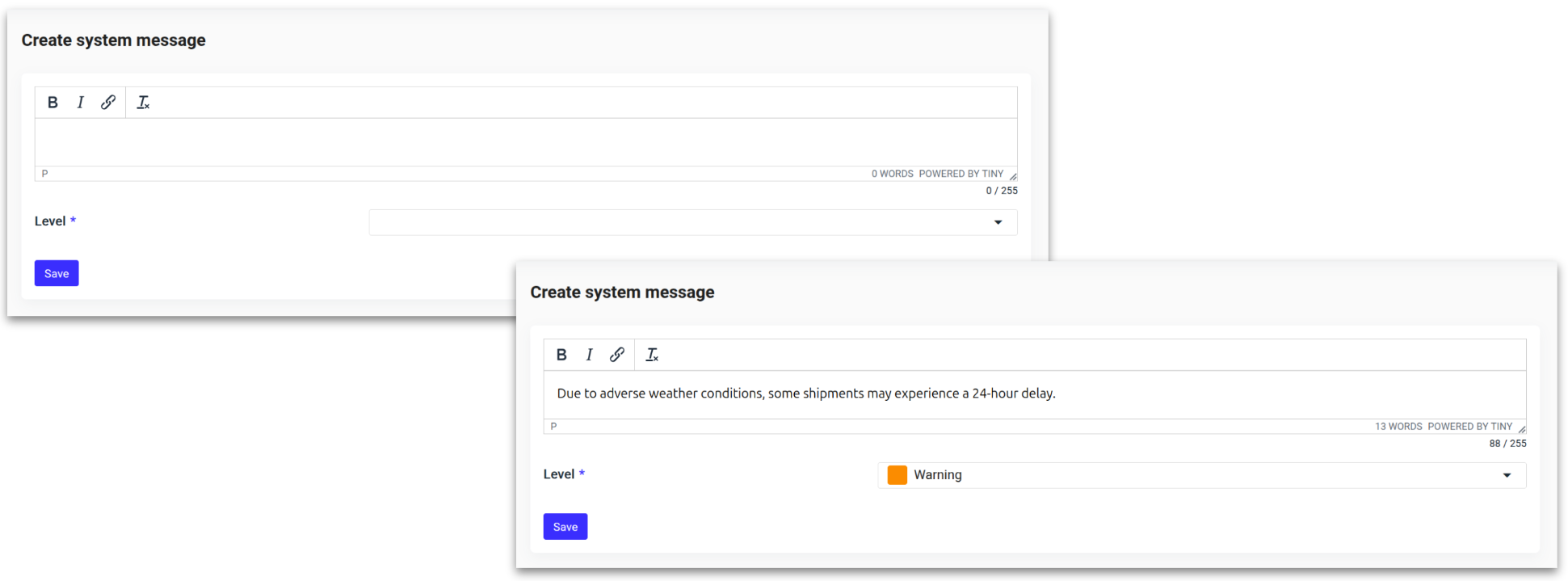Click the resize handle of weather editor
The image size is (1568, 581).
coord(1522,429)
